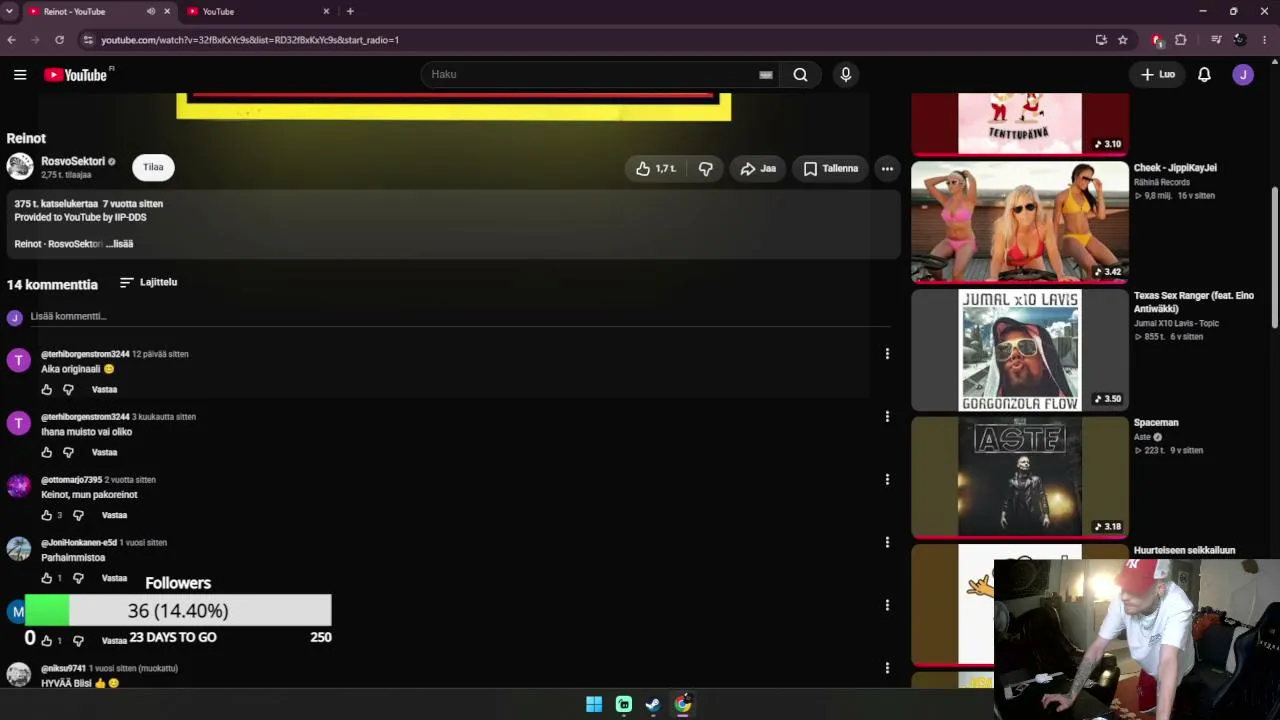Share the video with Jaa button
Image resolution: width=1280 pixels, height=720 pixels.
pos(758,169)
